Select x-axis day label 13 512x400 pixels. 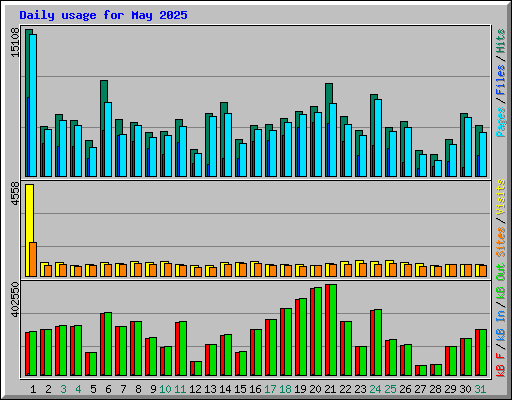[210, 389]
